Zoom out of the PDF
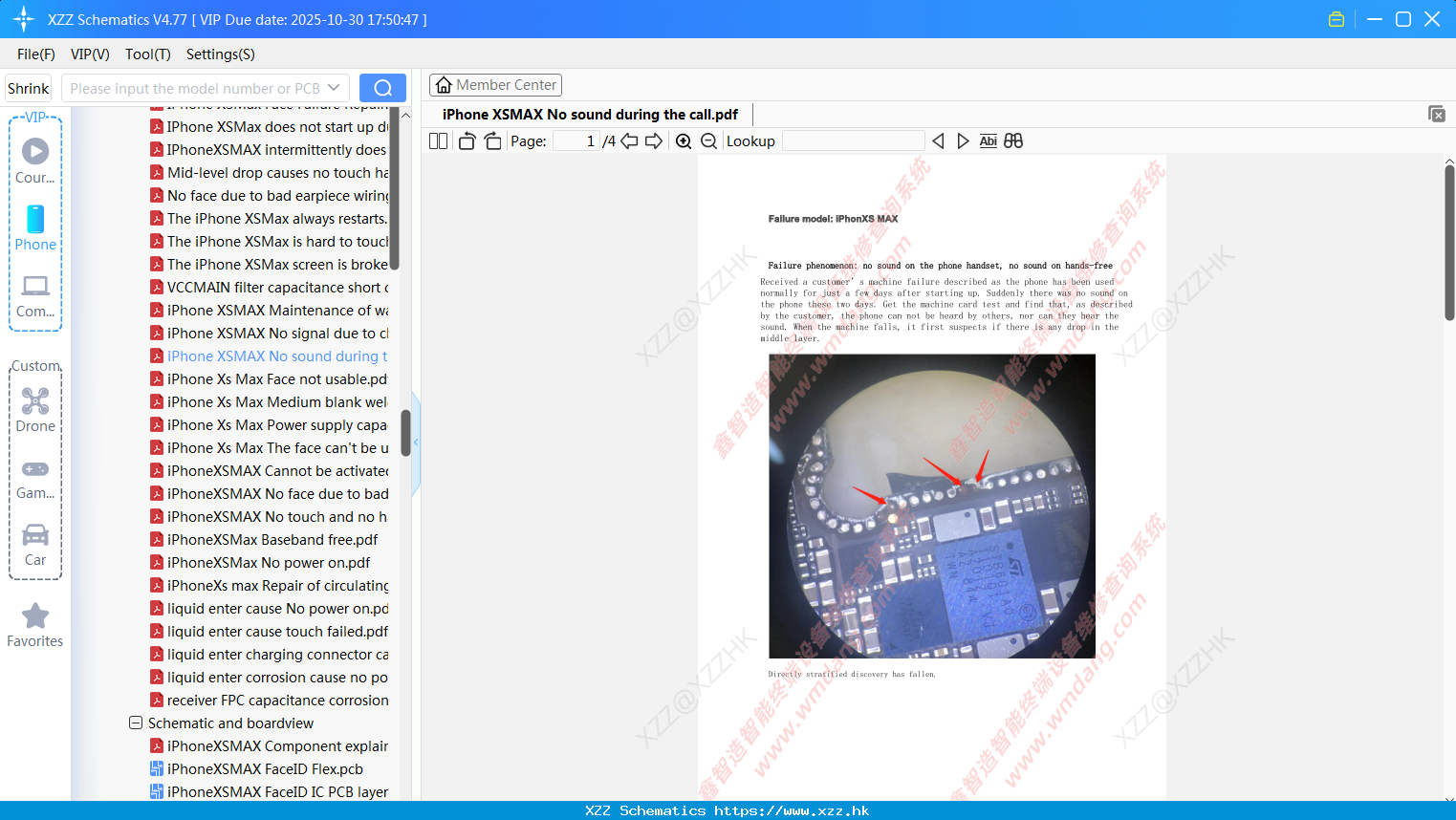 pos(708,141)
